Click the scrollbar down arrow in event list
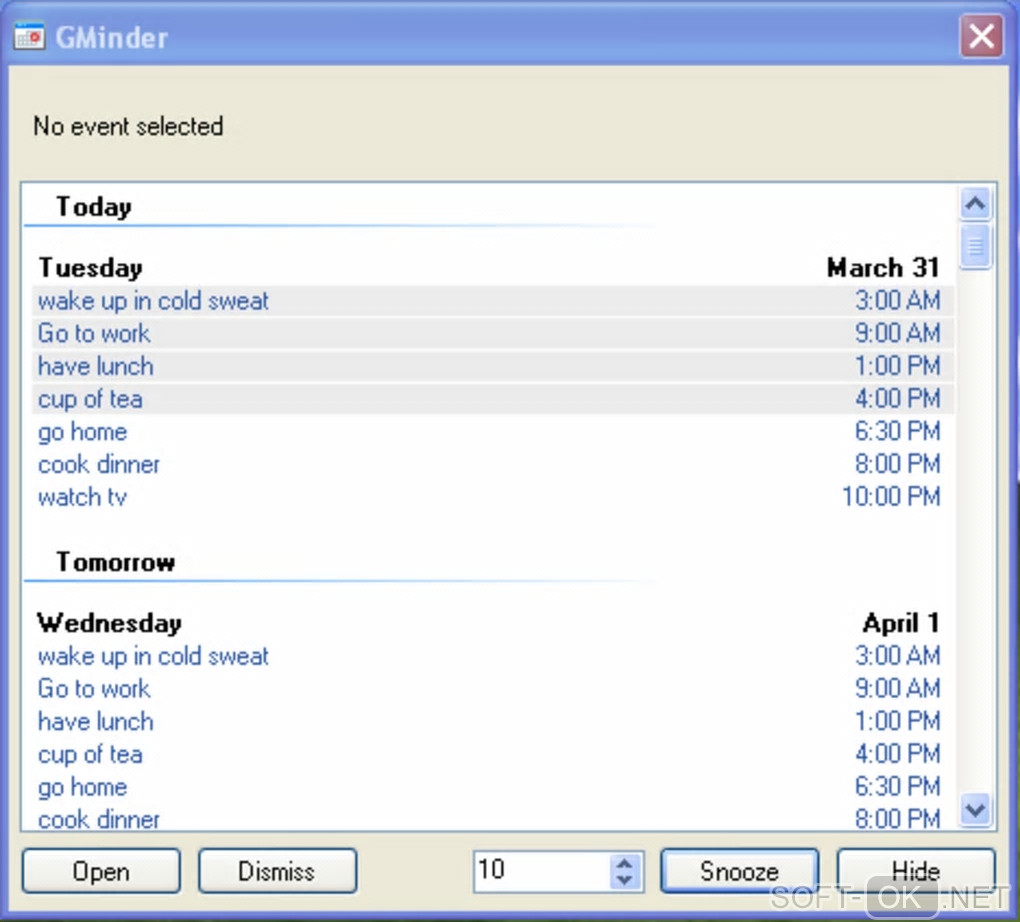 [975, 810]
